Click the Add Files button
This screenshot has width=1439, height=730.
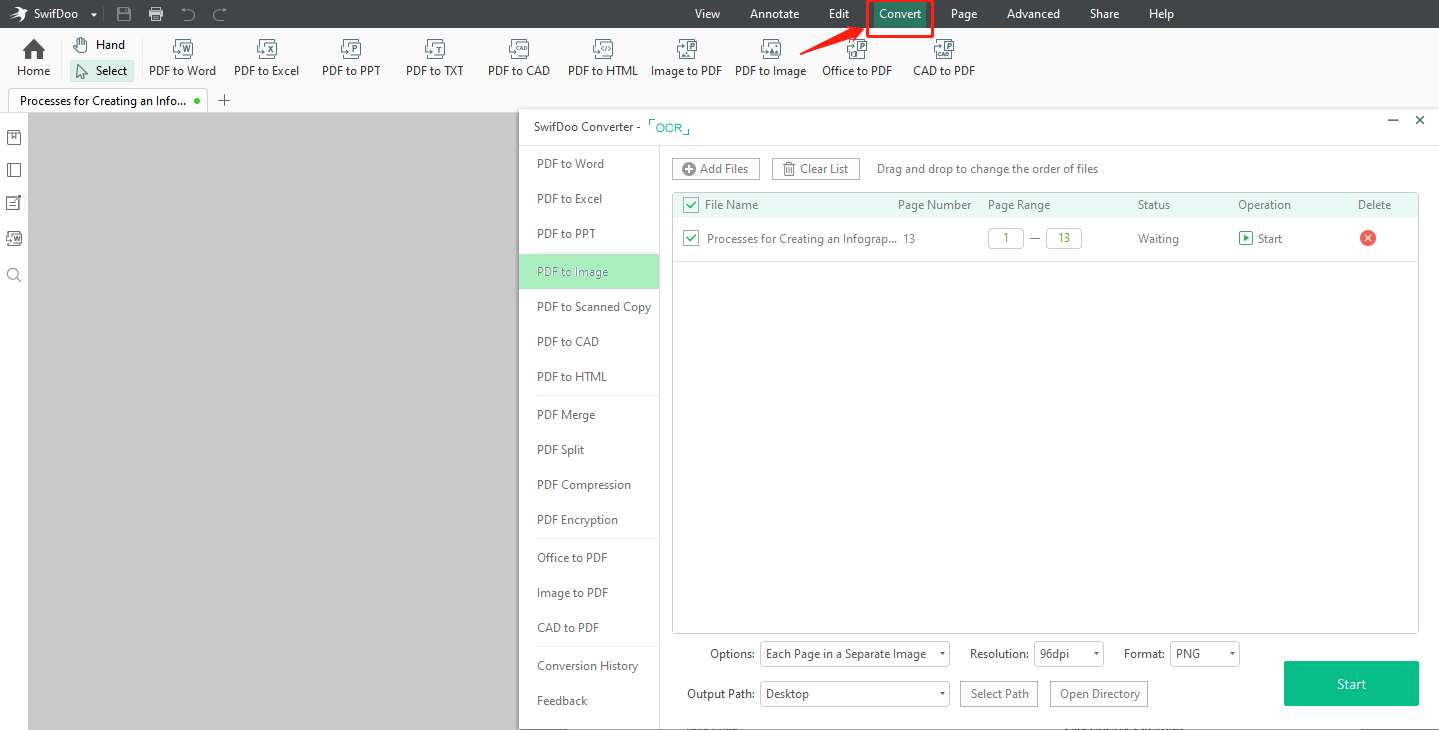tap(716, 169)
